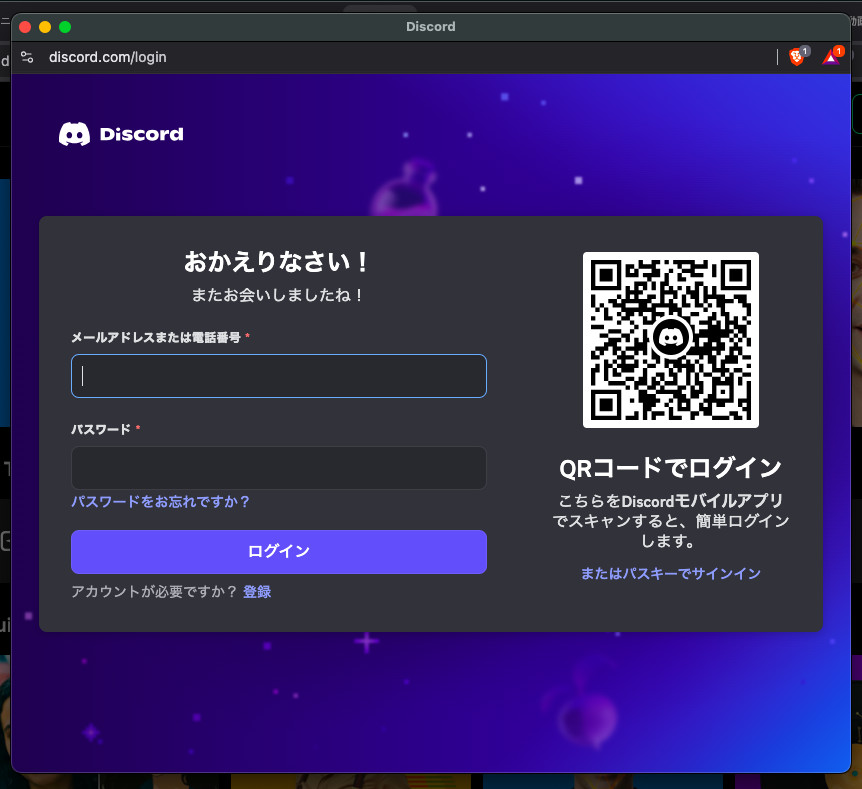Click または パスキーでサインイン link

click(671, 573)
